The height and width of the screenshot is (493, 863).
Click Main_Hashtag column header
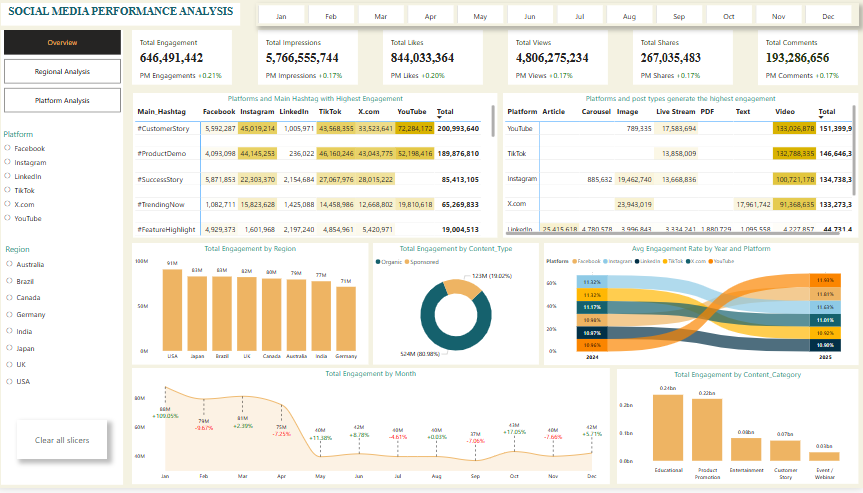(x=161, y=112)
